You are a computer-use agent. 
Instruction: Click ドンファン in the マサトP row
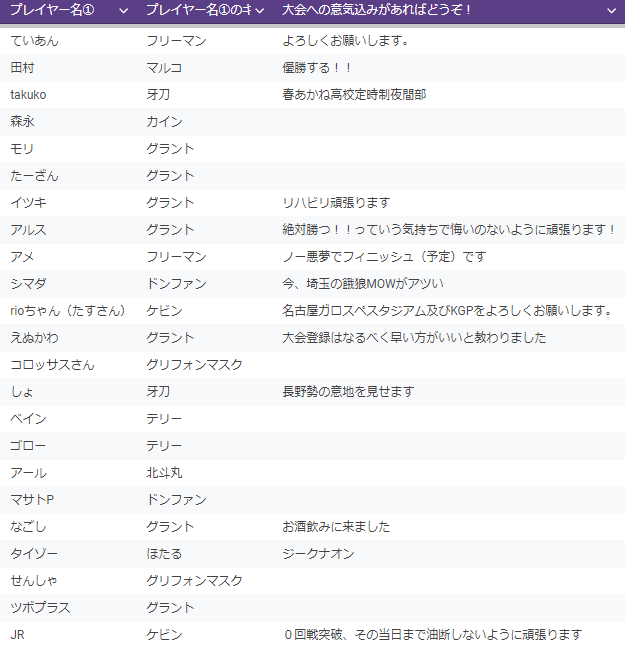tap(176, 500)
